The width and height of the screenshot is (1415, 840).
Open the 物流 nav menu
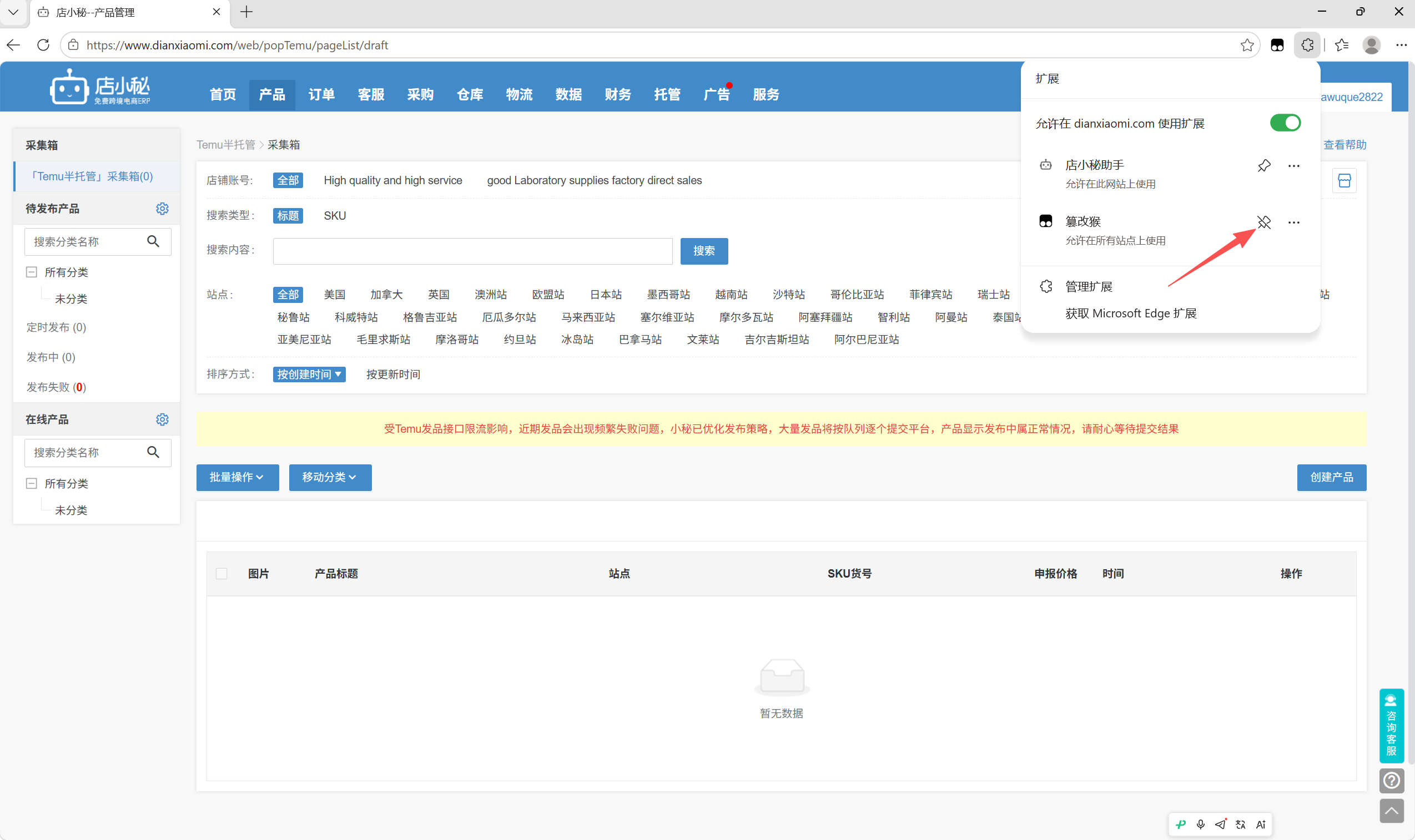pyautogui.click(x=519, y=94)
